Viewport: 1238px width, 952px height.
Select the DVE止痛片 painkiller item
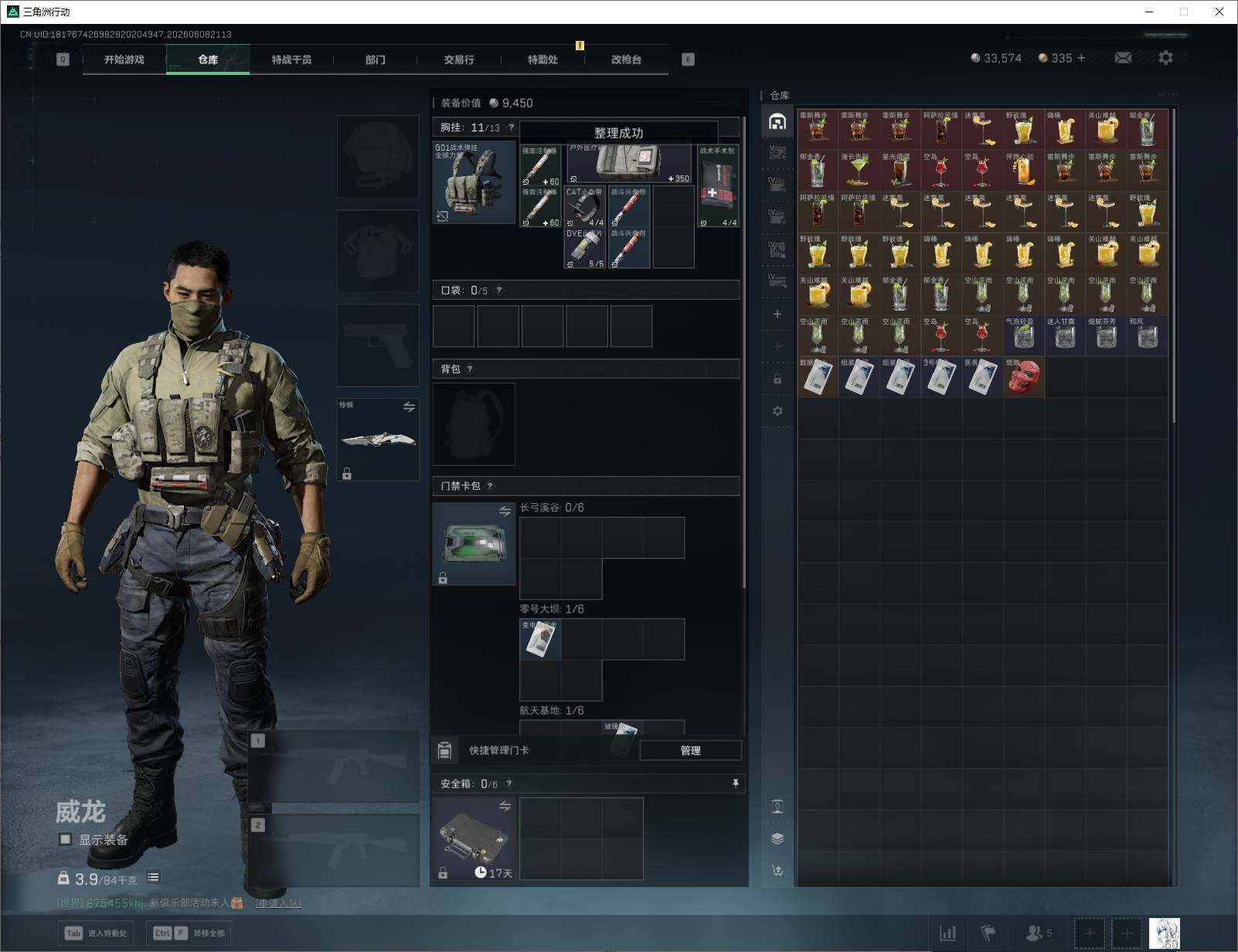point(585,248)
